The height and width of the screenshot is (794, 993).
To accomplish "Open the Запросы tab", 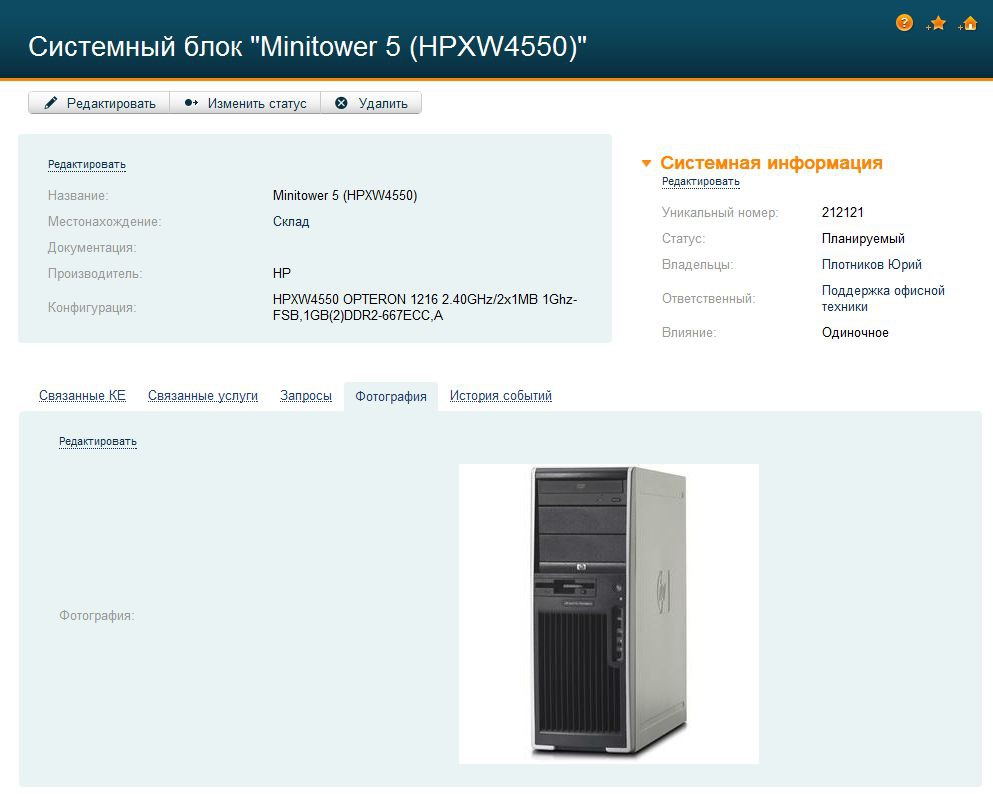I will 306,396.
